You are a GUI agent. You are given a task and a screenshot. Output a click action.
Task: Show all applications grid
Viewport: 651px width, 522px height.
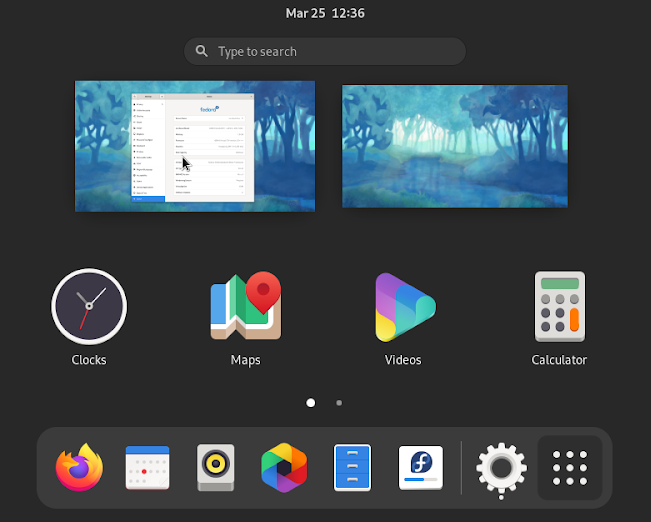[x=570, y=468]
